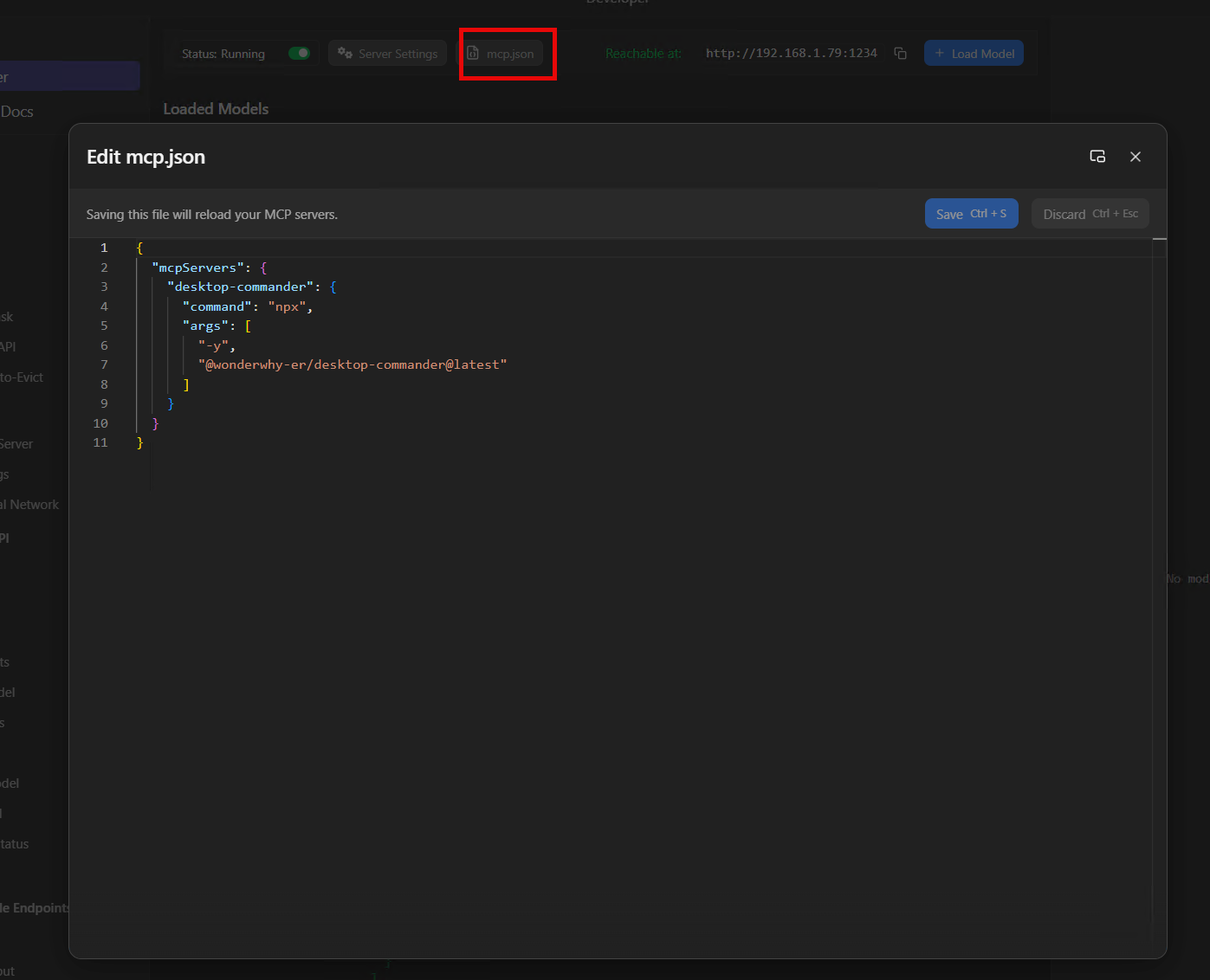Click the "npx" value in editor

tap(287, 306)
